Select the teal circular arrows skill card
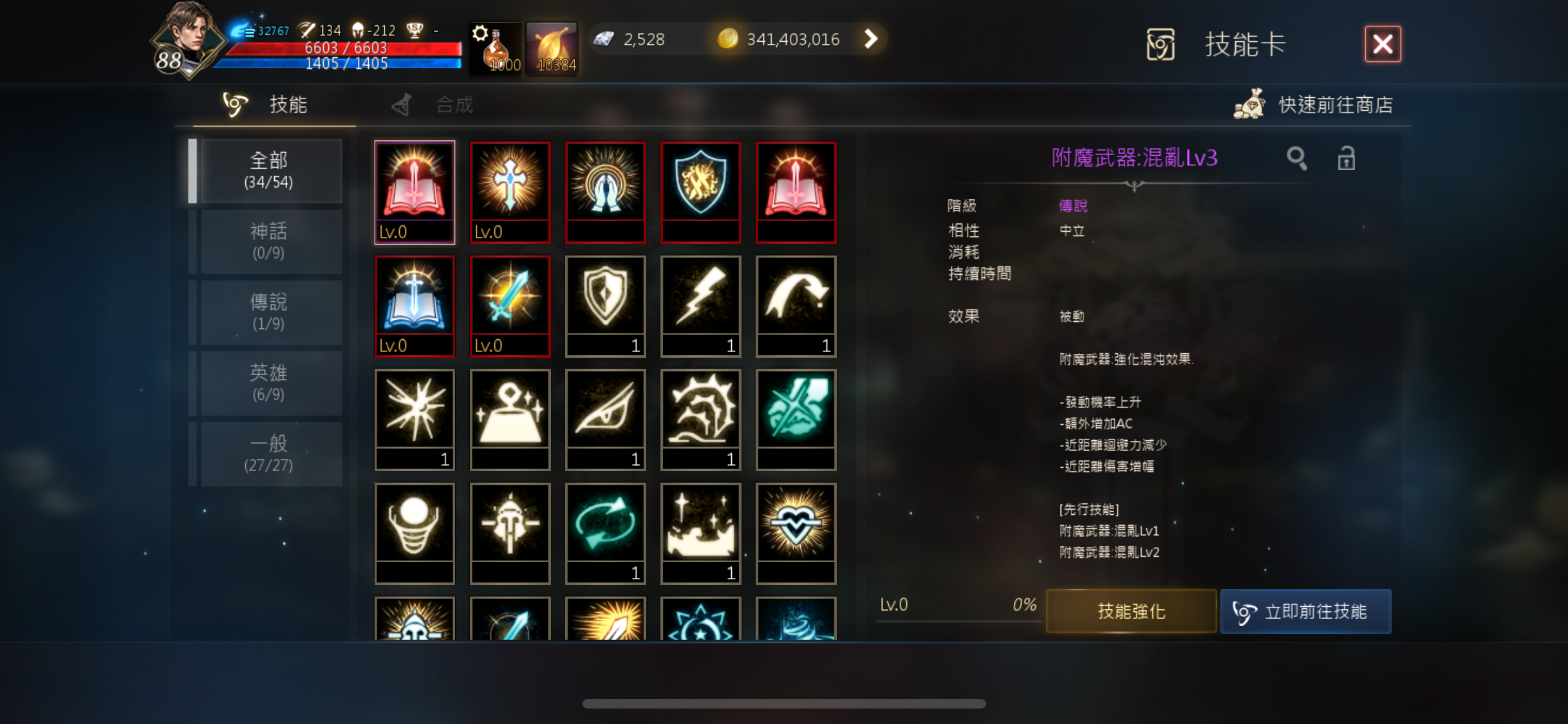Viewport: 1568px width, 724px height. 605,534
